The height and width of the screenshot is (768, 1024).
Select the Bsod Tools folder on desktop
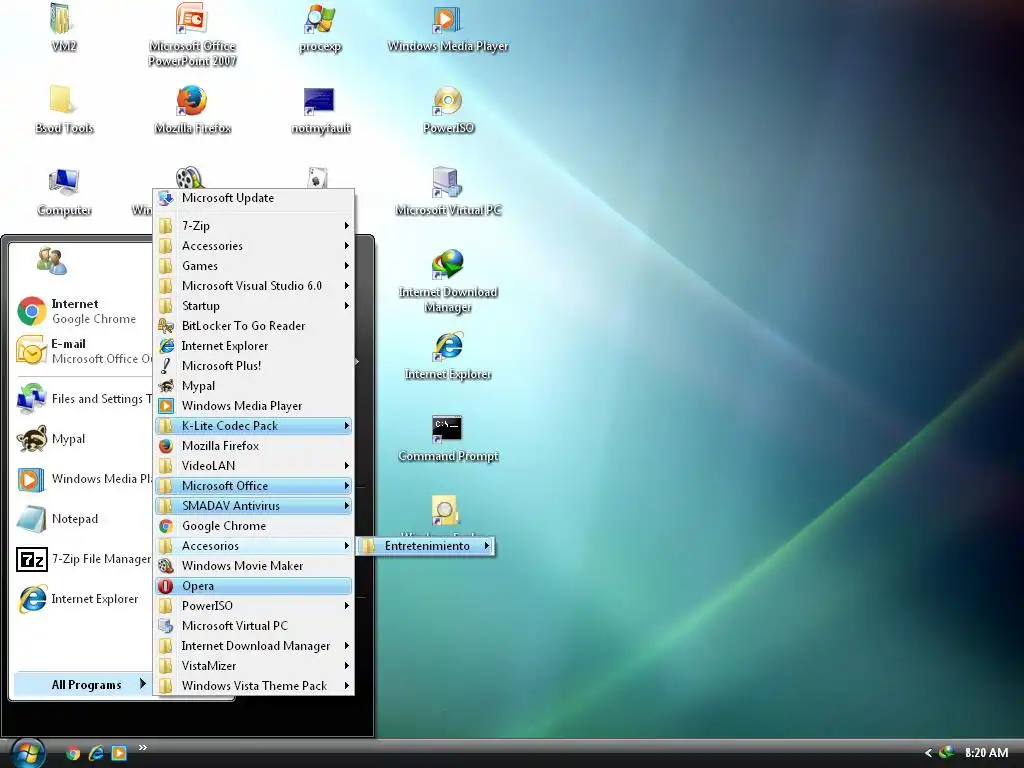[63, 109]
